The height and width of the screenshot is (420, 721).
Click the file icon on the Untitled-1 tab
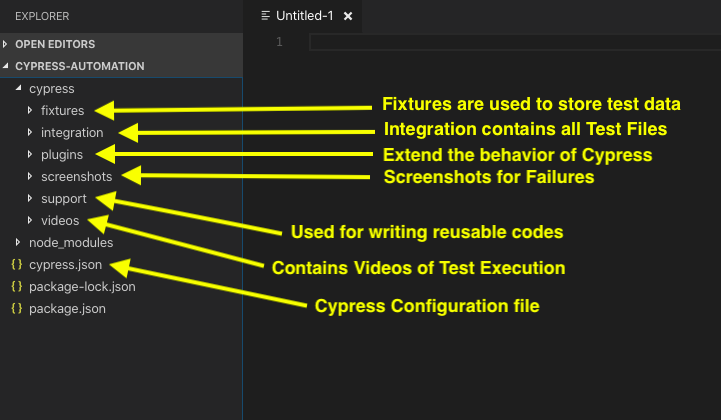[265, 16]
